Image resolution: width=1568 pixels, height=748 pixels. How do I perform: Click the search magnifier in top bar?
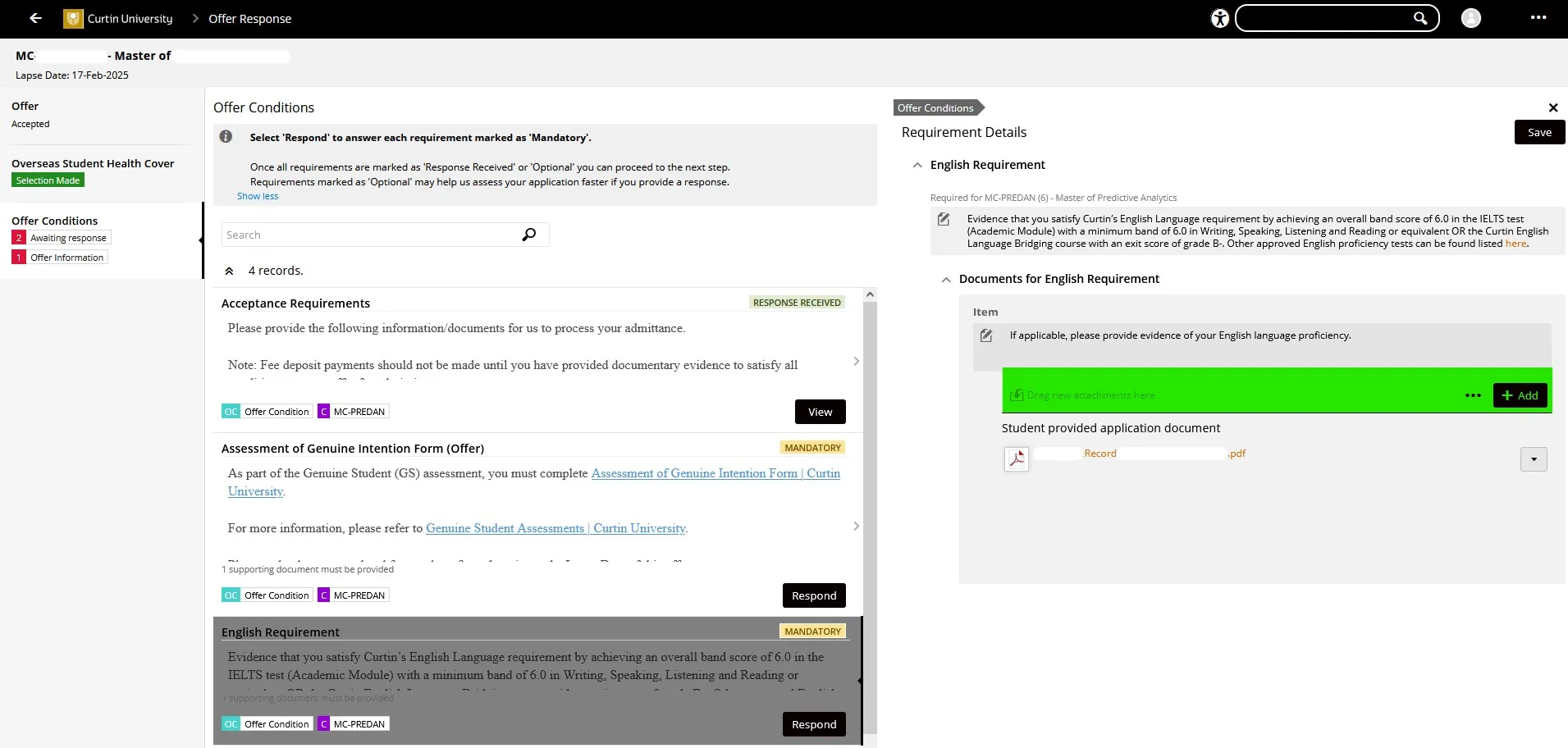coord(1419,18)
